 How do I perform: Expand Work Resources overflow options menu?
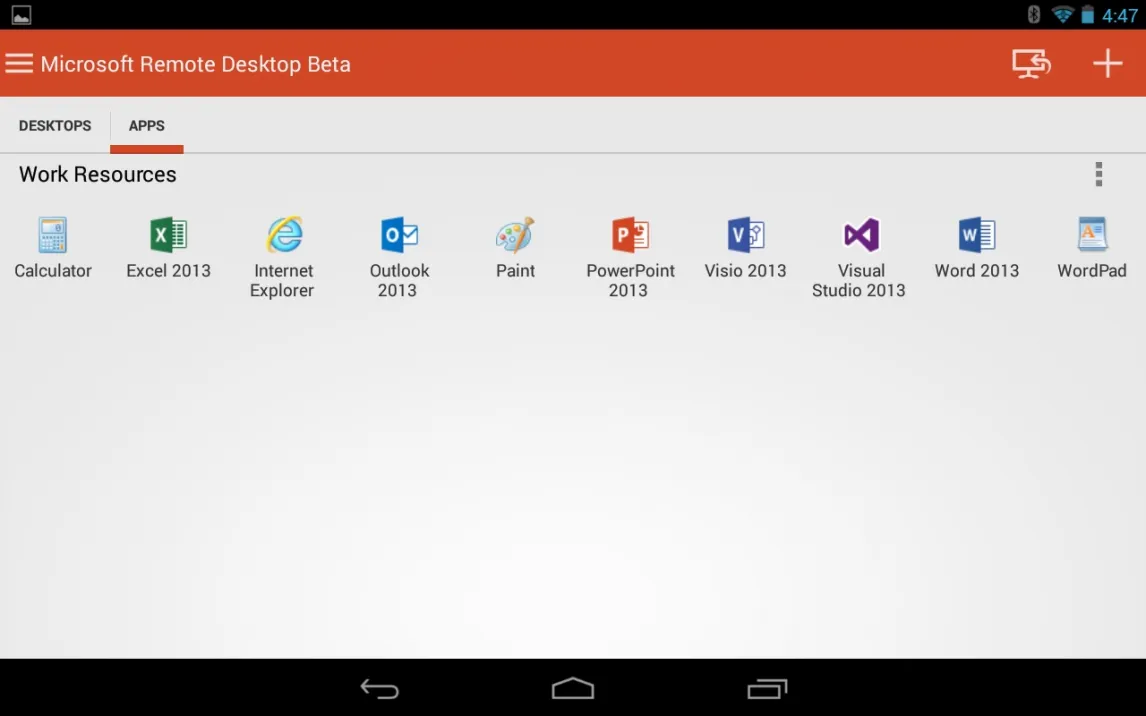click(x=1098, y=175)
